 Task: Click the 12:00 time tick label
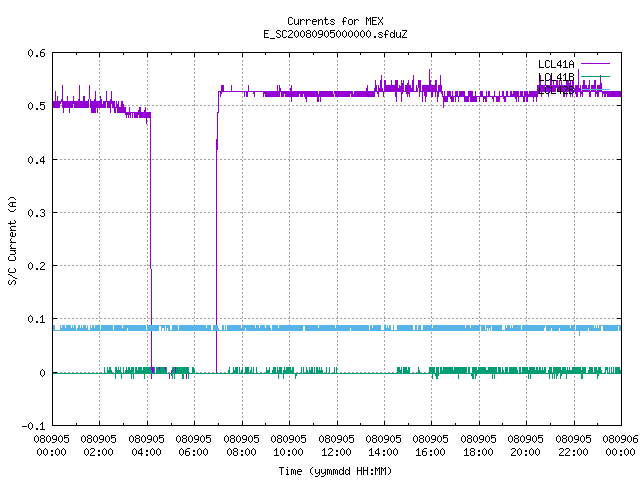336,452
